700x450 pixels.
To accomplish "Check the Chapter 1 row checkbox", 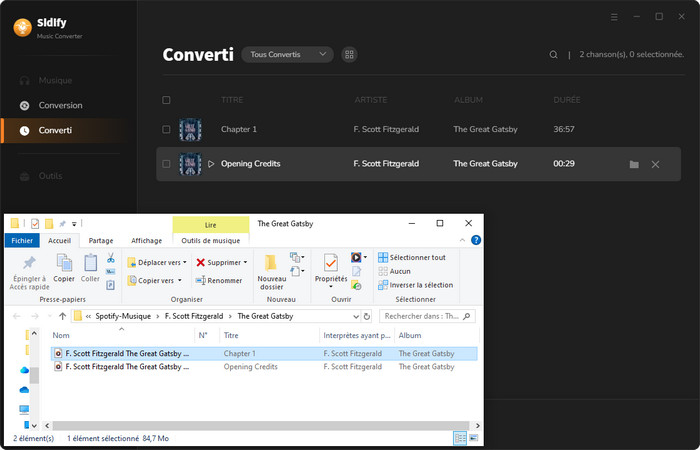I will [166, 130].
